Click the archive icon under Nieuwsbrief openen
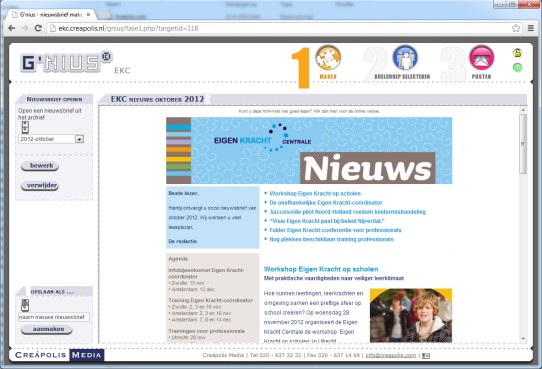Screen dimensions: 542x369 coord(25,127)
